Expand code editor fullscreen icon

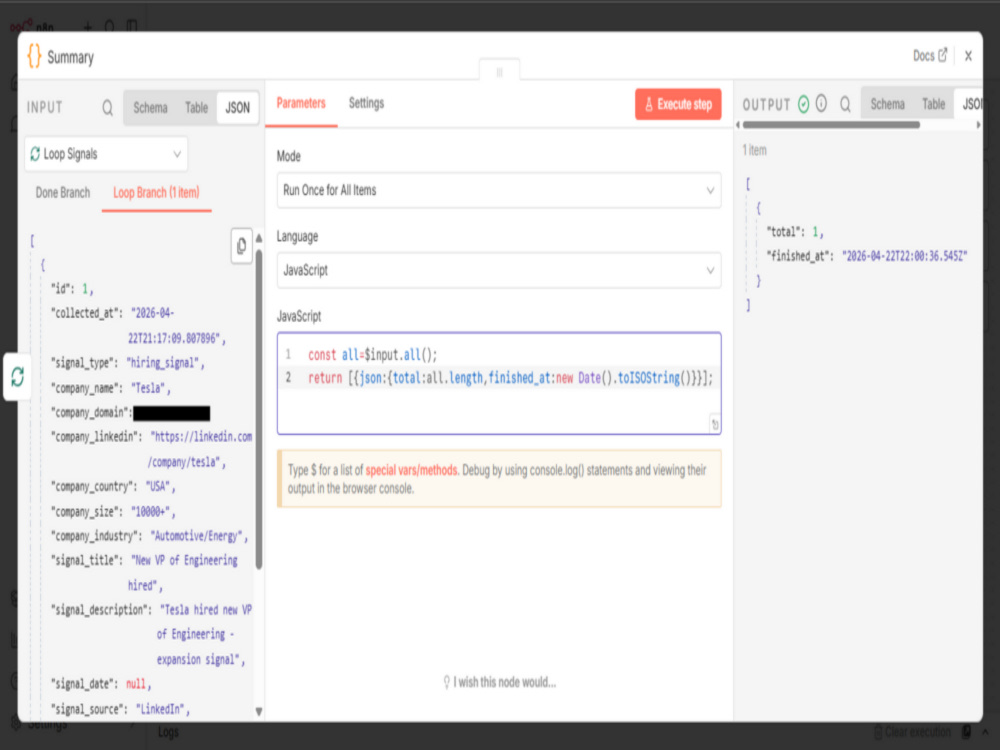715,425
